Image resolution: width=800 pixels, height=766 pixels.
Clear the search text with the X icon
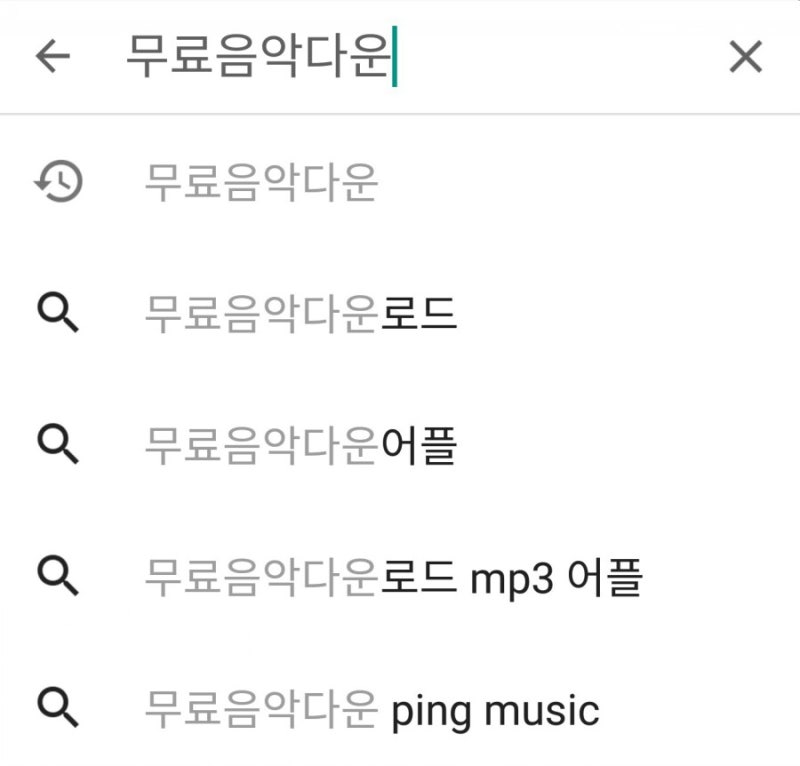pyautogui.click(x=745, y=57)
